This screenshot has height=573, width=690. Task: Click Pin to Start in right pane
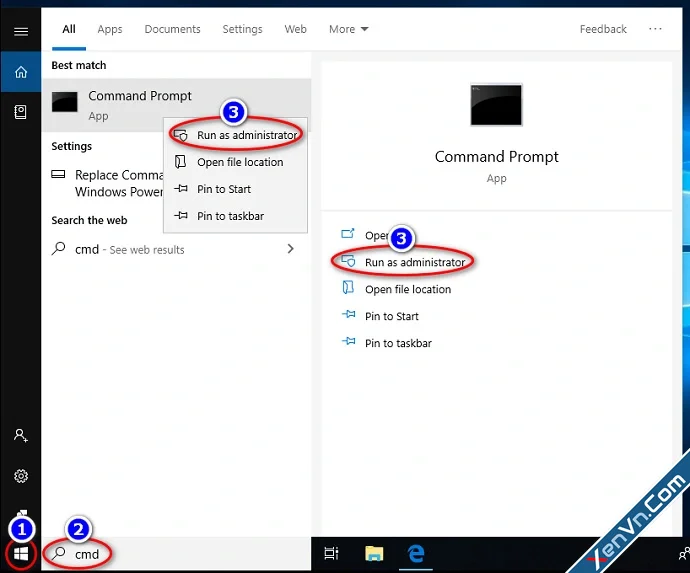point(380,316)
